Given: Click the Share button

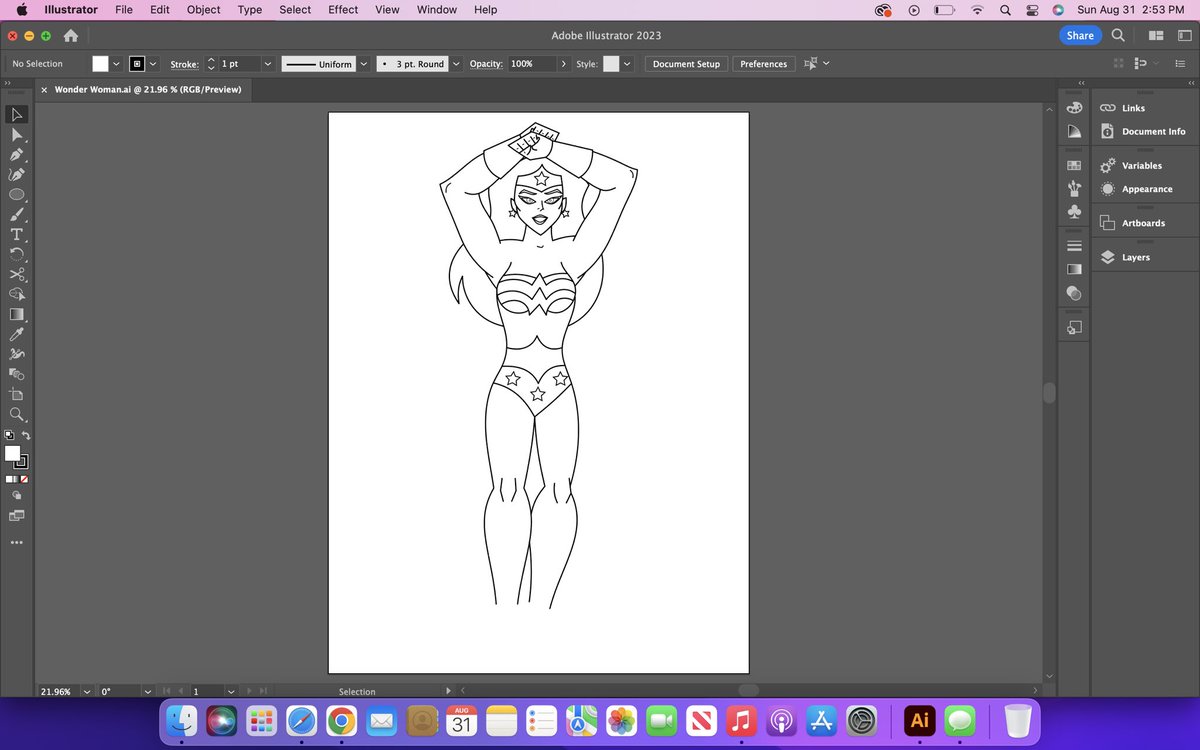Looking at the screenshot, I should coord(1080,35).
